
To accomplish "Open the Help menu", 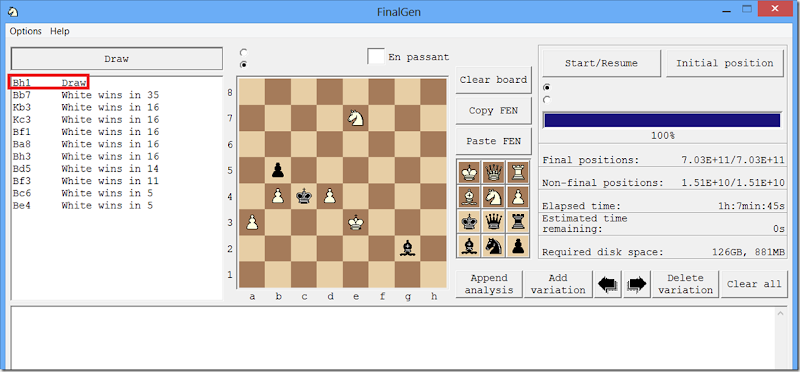I will pyautogui.click(x=60, y=31).
